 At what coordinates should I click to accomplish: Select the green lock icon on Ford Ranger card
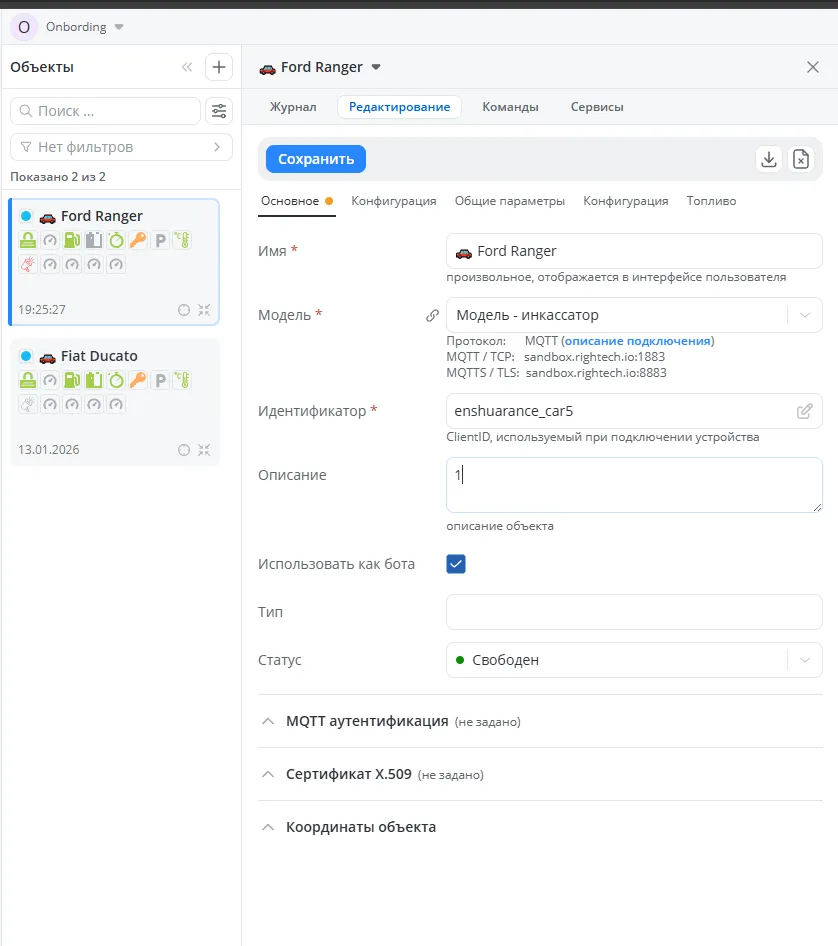[x=28, y=240]
